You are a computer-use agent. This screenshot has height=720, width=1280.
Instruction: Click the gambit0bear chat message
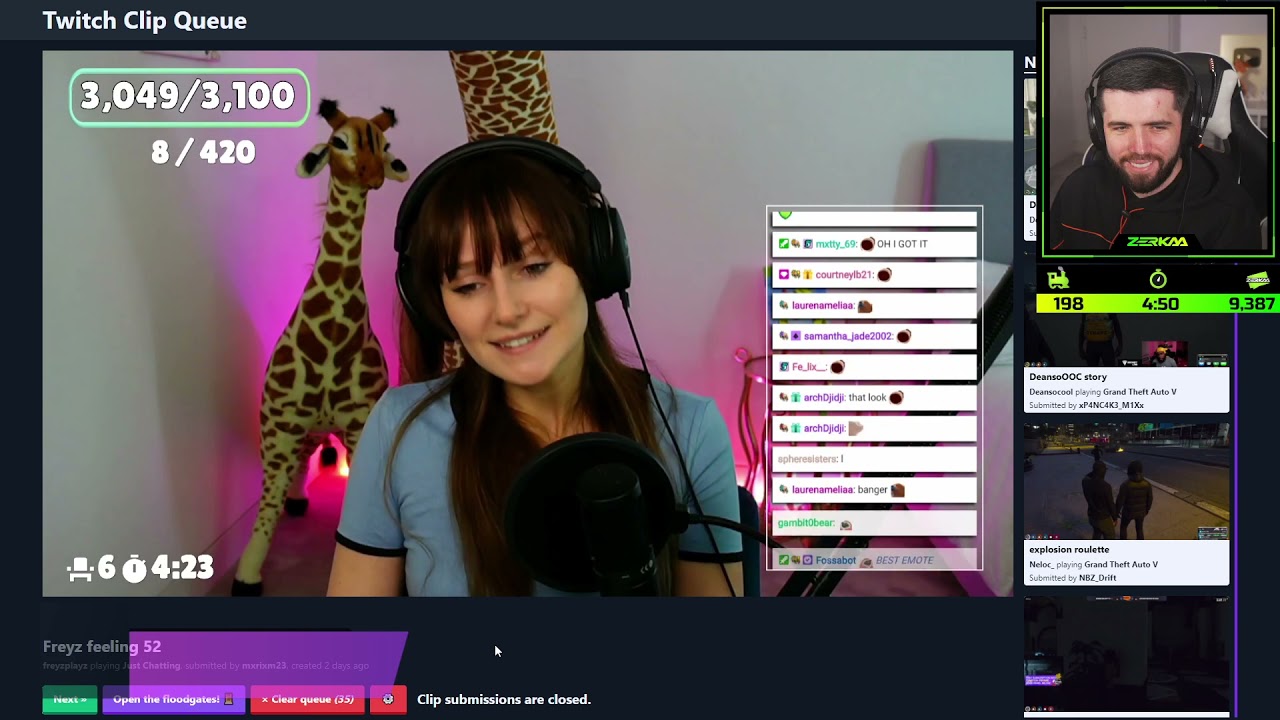click(x=874, y=523)
